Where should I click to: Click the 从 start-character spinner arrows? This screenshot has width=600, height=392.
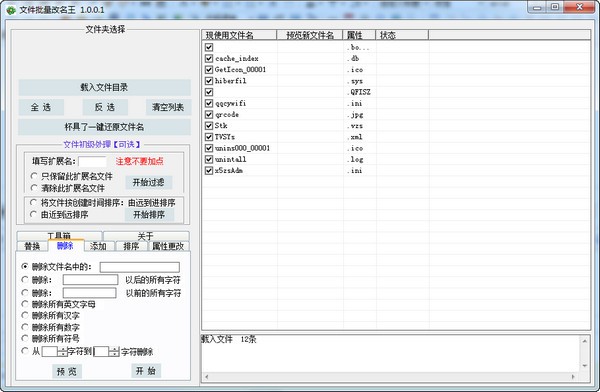(62, 352)
